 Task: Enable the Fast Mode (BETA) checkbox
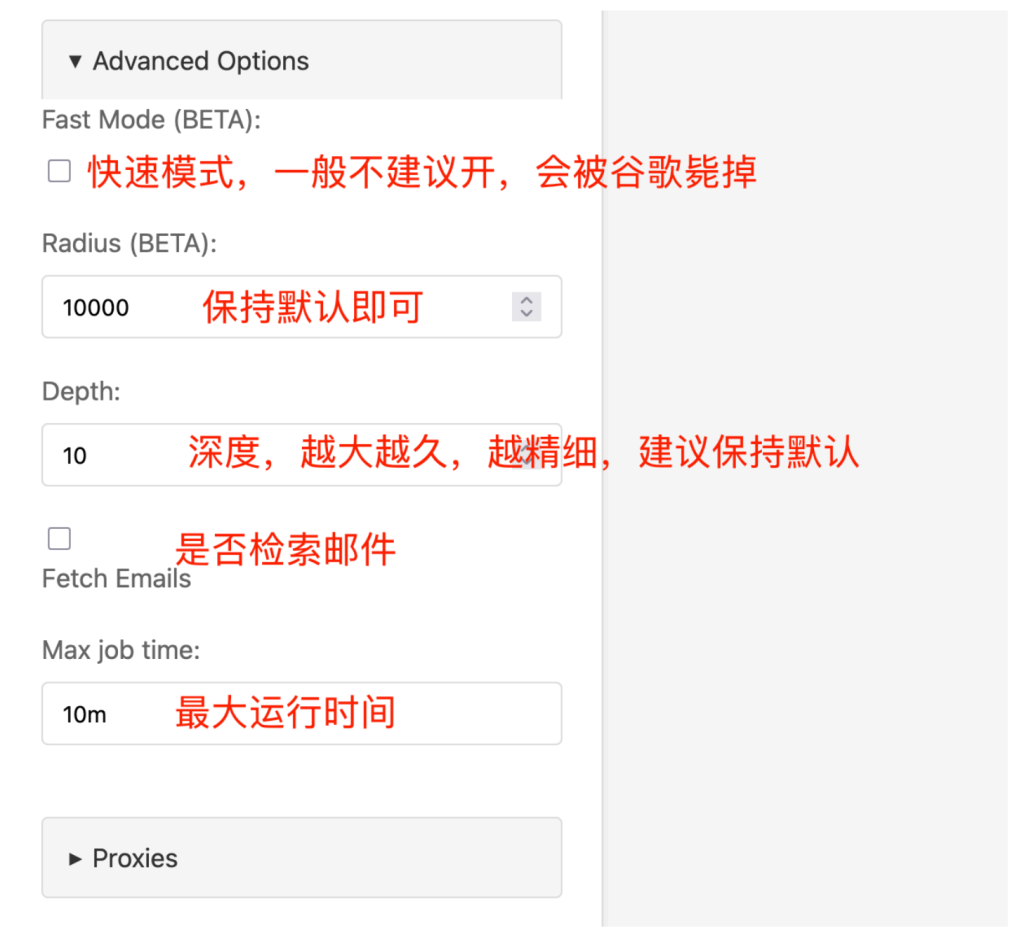click(x=60, y=171)
